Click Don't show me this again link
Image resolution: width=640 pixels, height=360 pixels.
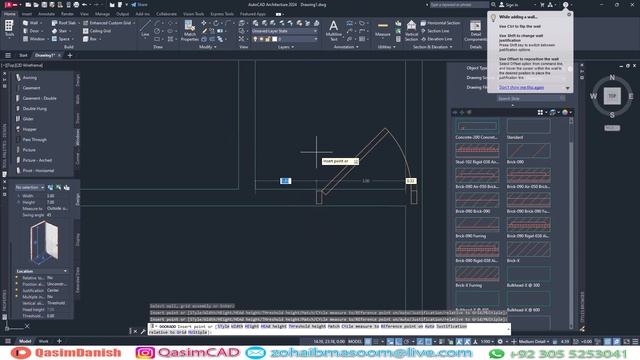pyautogui.click(x=521, y=87)
